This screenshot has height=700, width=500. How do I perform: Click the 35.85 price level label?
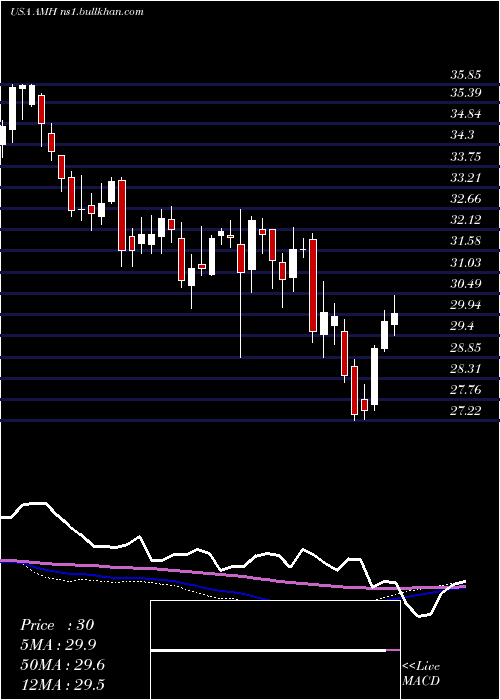point(465,75)
